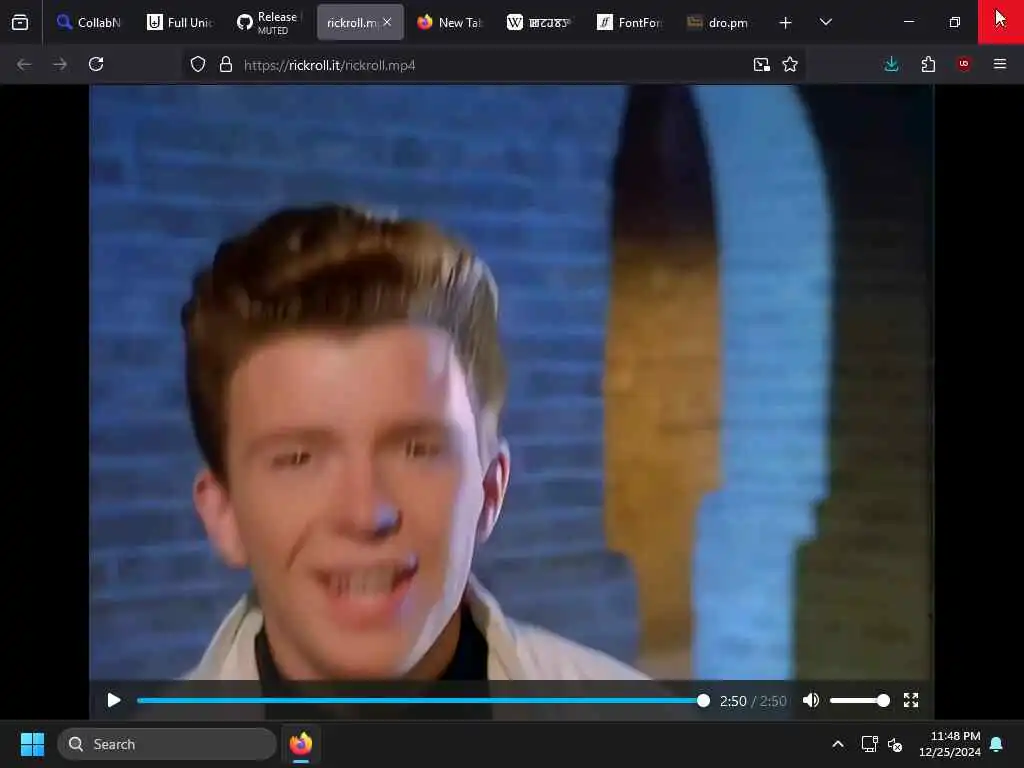Mute the video audio
This screenshot has height=768, width=1024.
[811, 701]
